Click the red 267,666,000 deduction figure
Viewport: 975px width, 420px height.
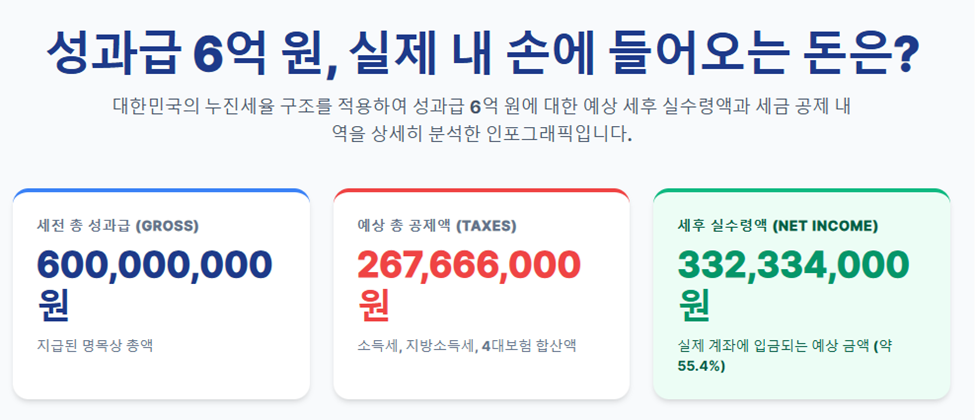pyautogui.click(x=469, y=265)
